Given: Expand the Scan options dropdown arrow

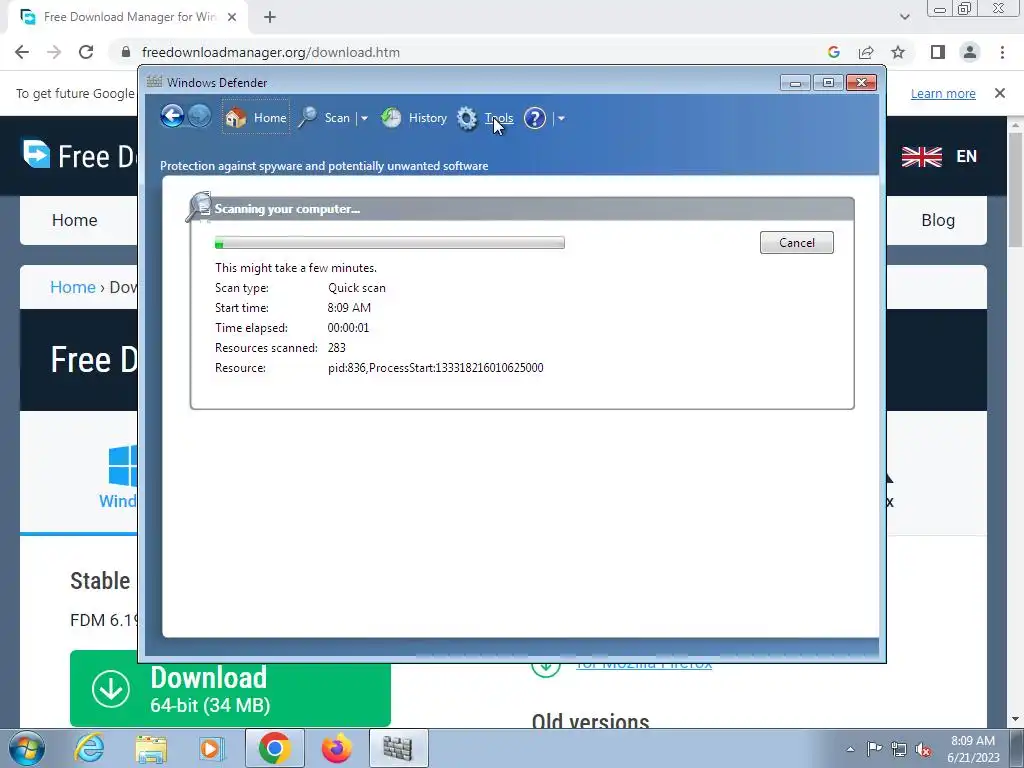Looking at the screenshot, I should [x=364, y=118].
